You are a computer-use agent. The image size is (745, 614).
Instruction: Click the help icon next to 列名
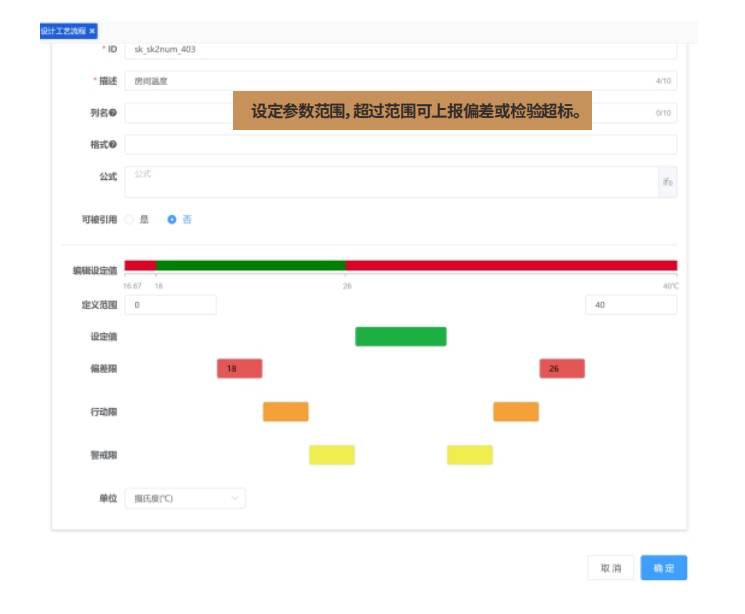[113, 112]
